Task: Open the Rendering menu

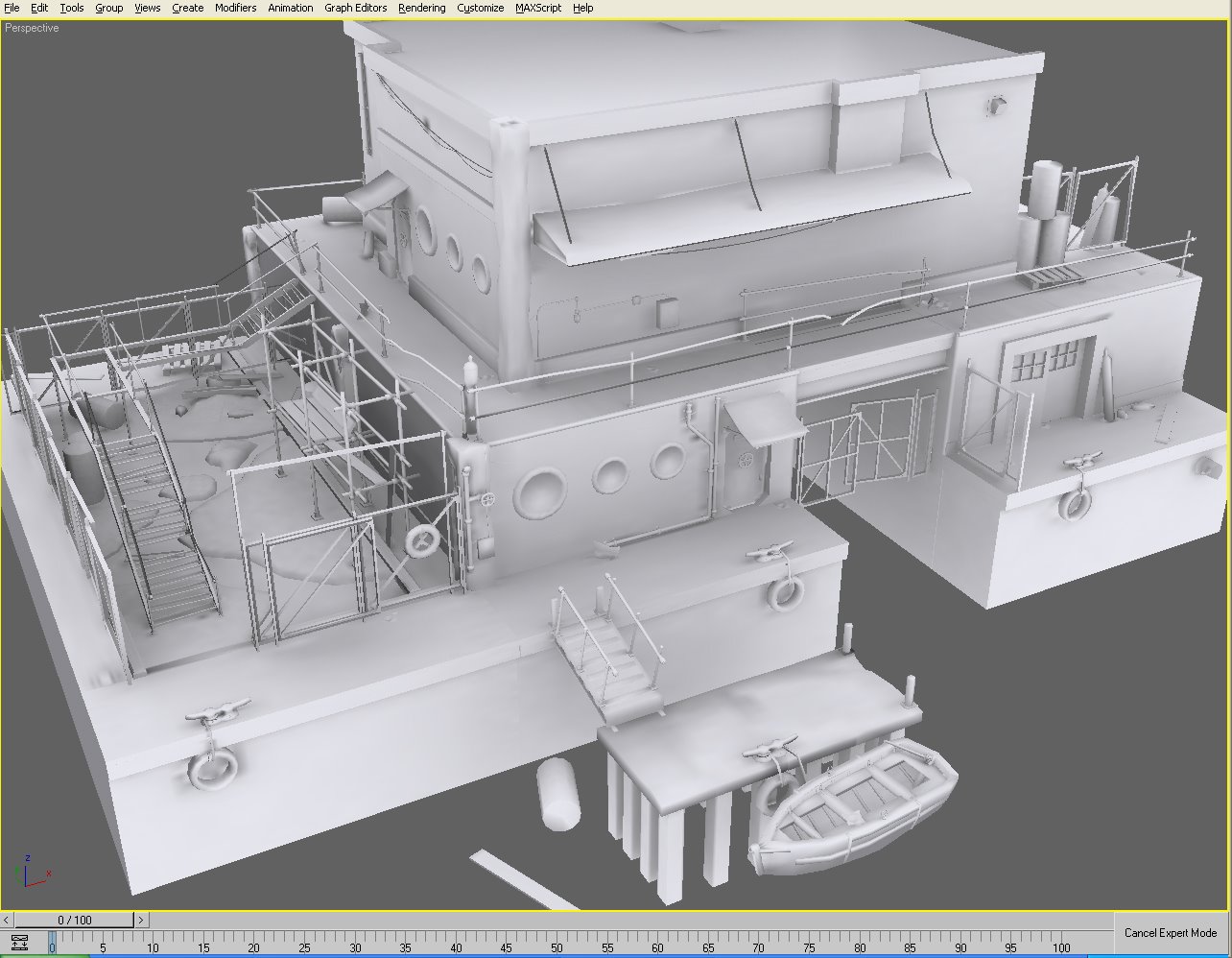Action: point(420,8)
